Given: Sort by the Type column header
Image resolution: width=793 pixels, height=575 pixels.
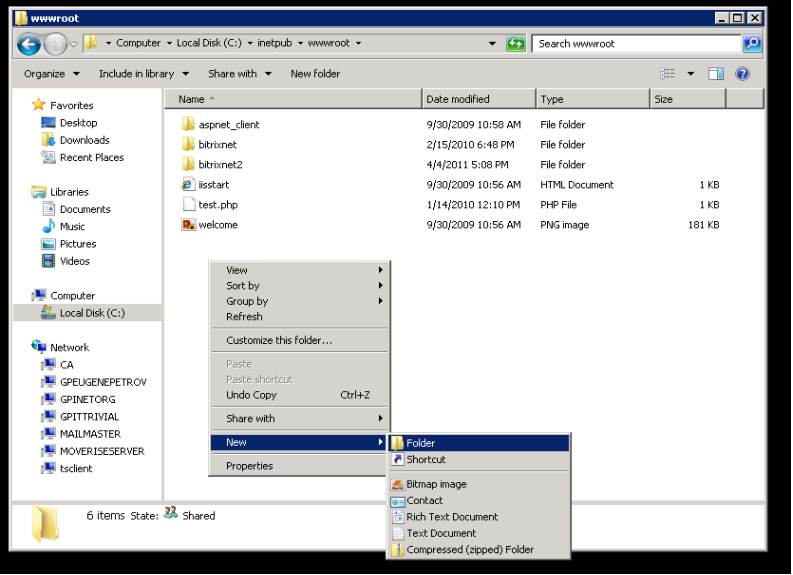Looking at the screenshot, I should tap(593, 99).
